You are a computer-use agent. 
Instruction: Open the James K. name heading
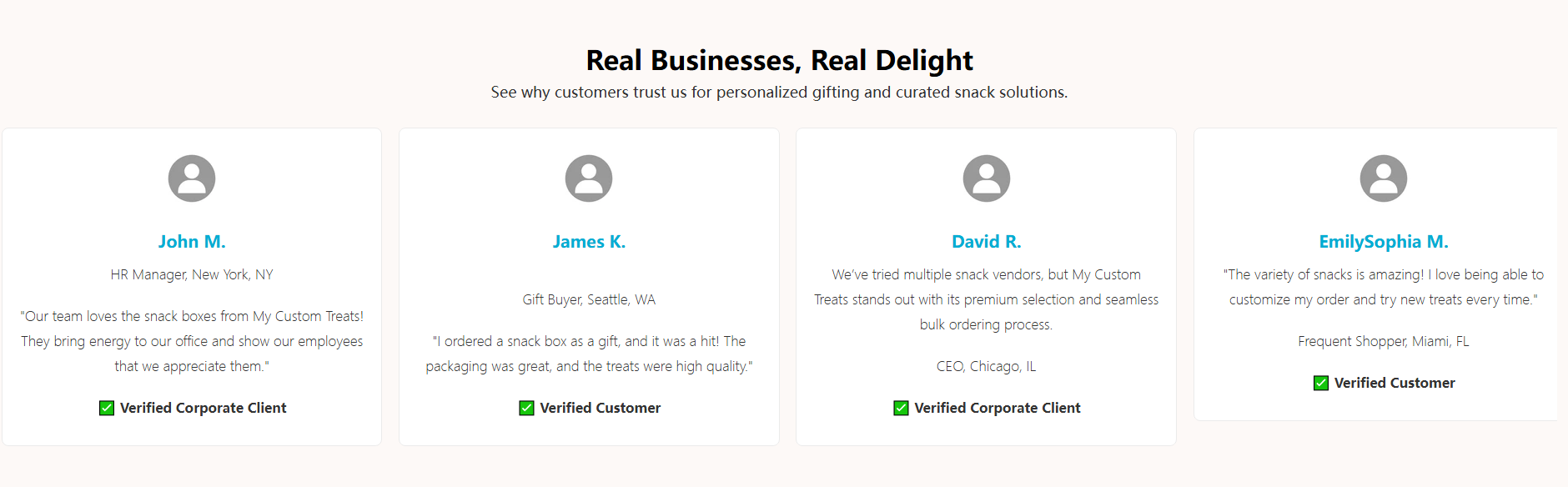pos(589,242)
